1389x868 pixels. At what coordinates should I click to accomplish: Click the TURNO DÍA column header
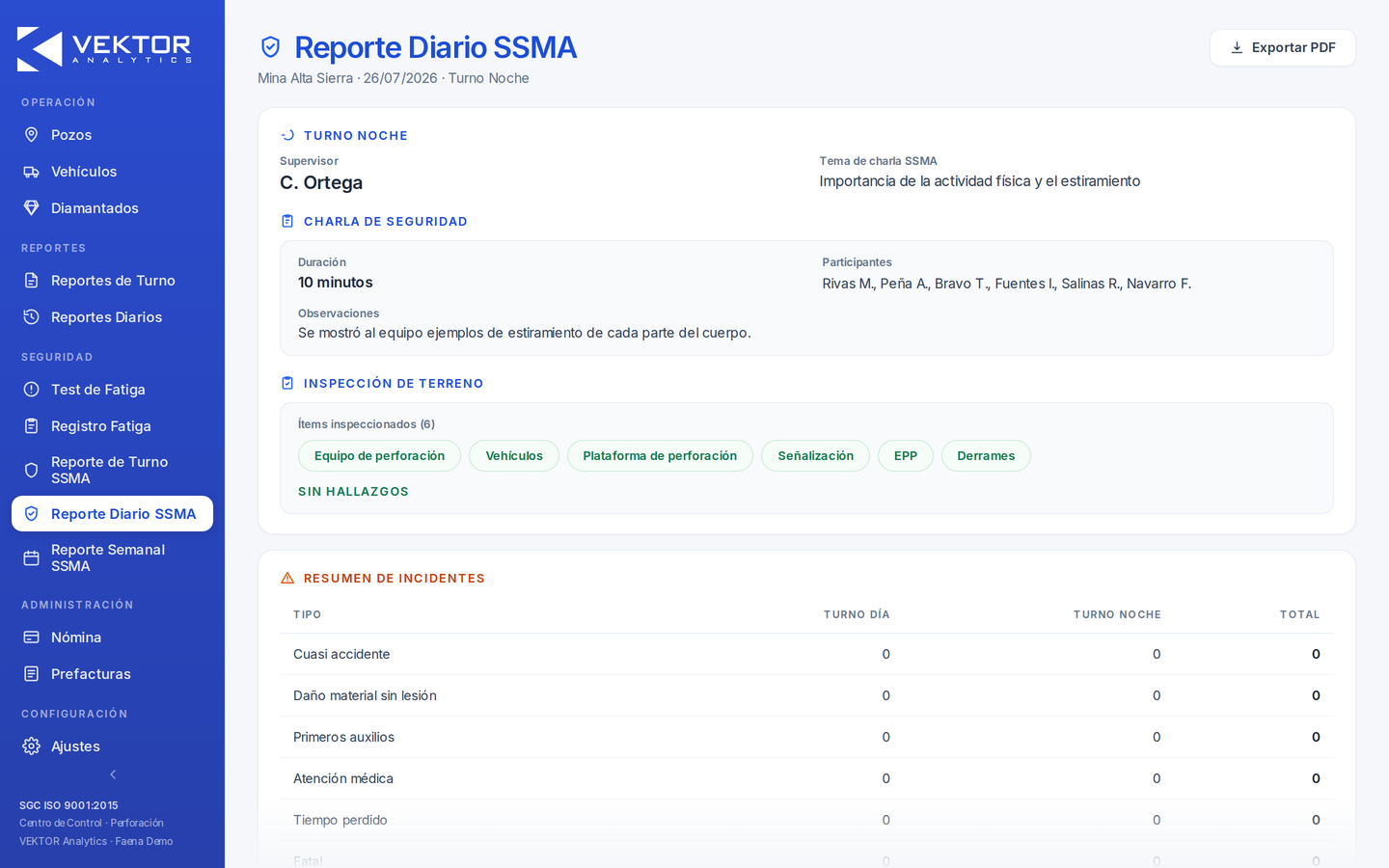[x=857, y=614]
